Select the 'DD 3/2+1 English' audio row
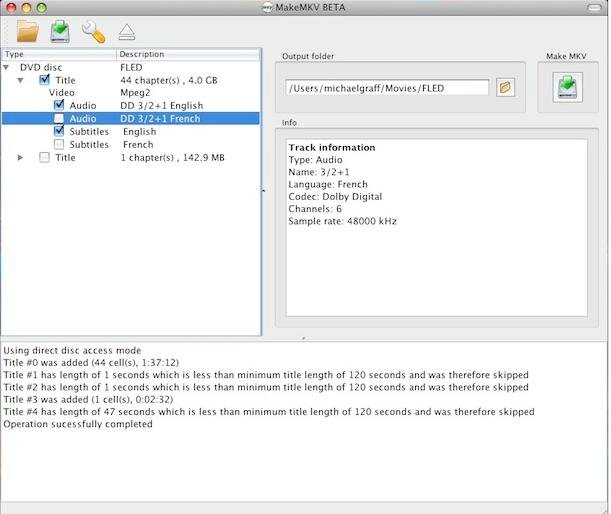 click(x=131, y=106)
